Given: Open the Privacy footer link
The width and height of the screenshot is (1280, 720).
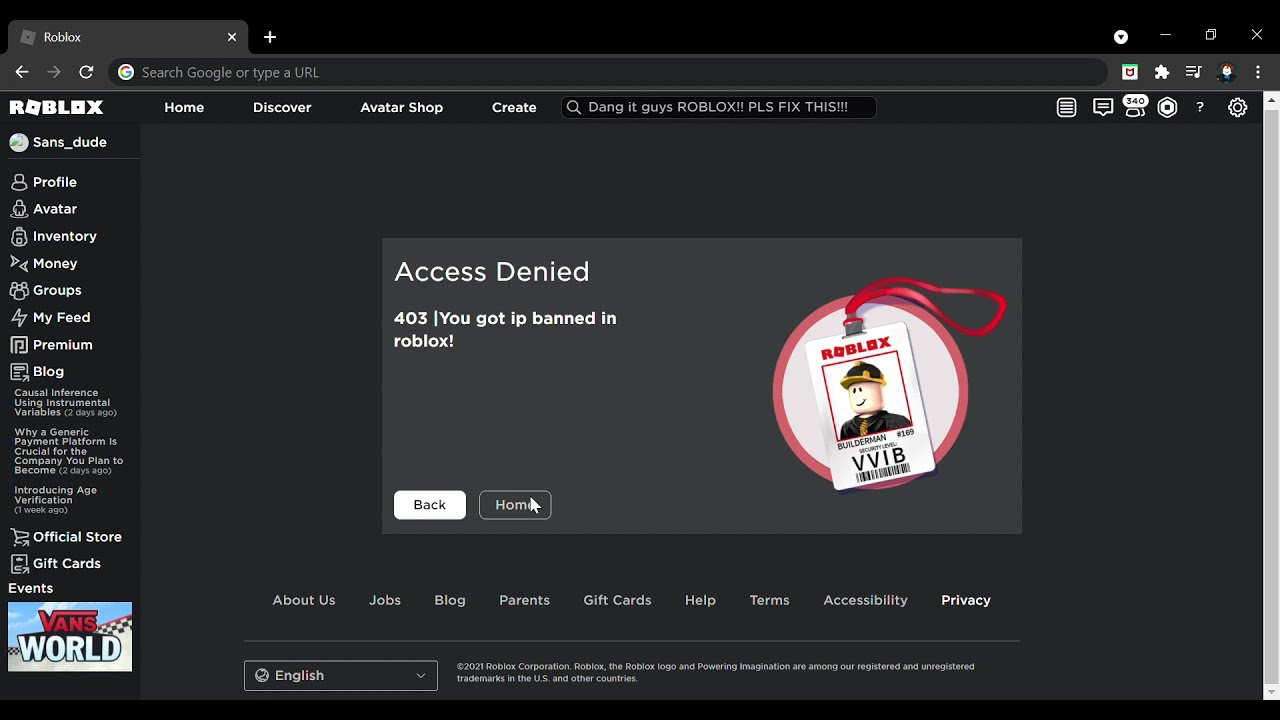Looking at the screenshot, I should point(966,600).
